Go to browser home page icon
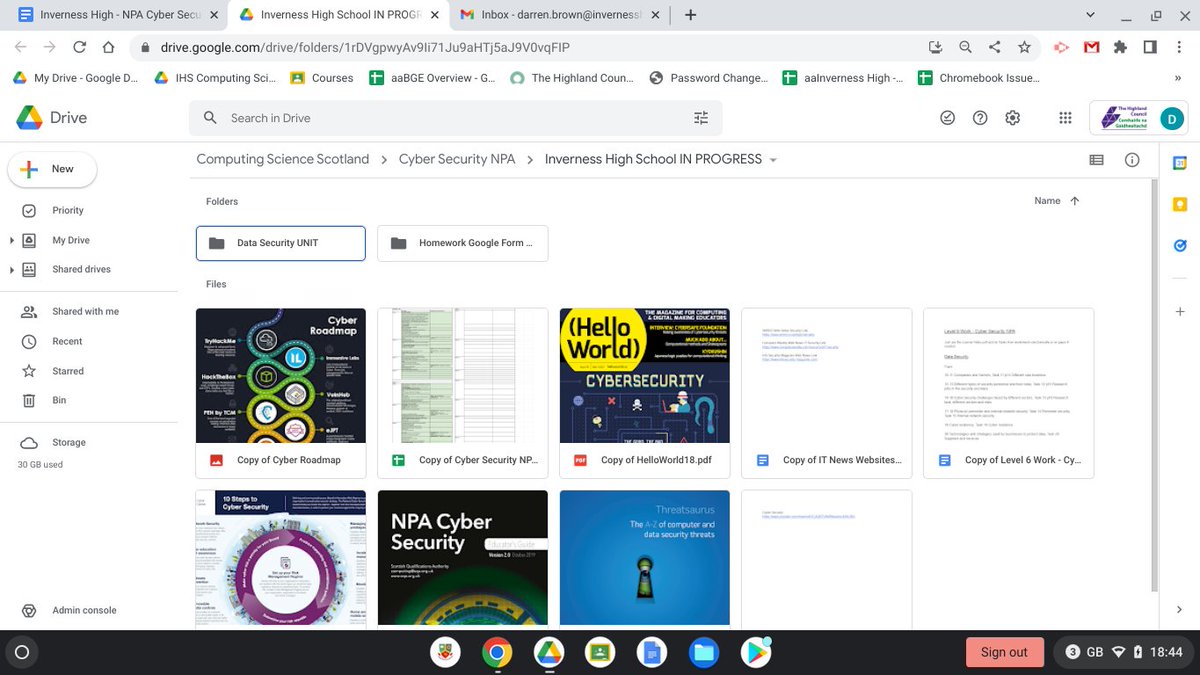 click(110, 47)
